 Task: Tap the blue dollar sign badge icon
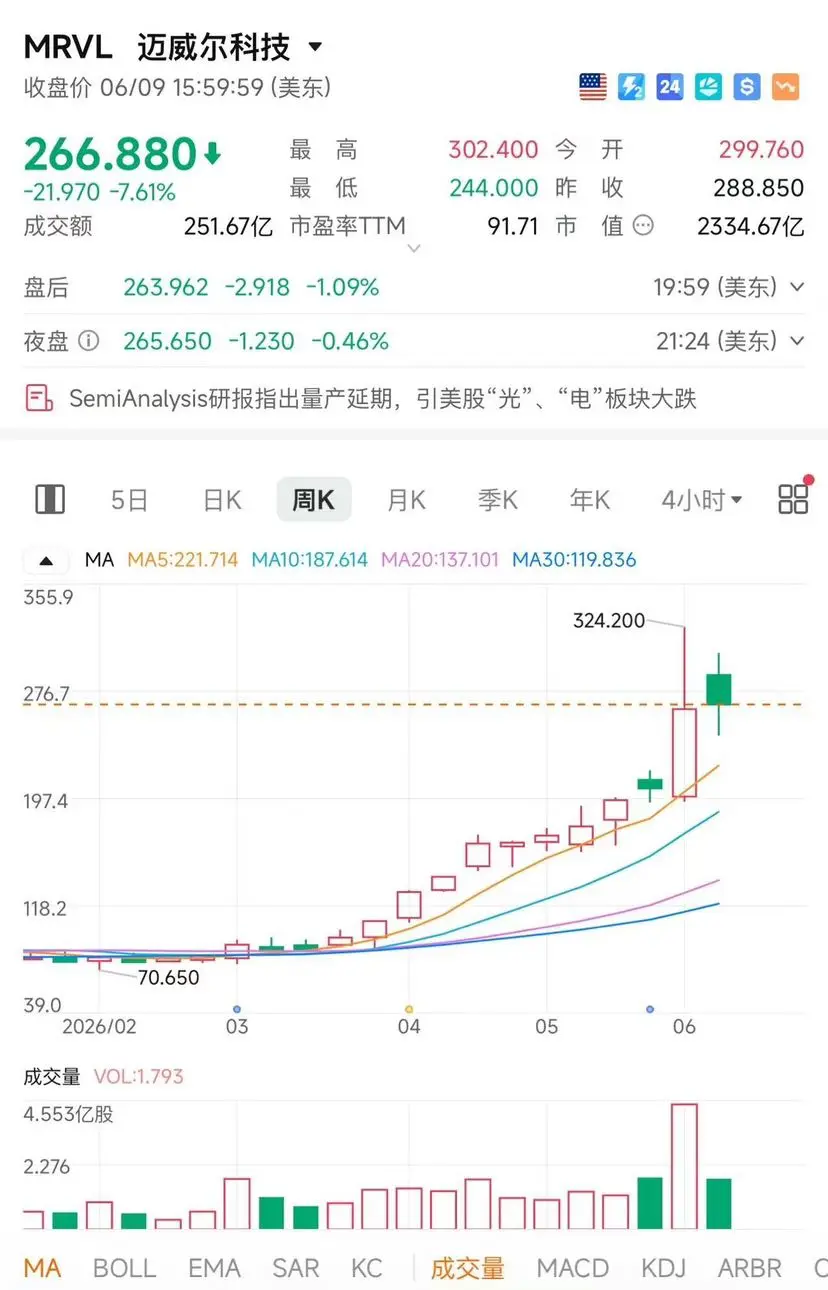(746, 87)
